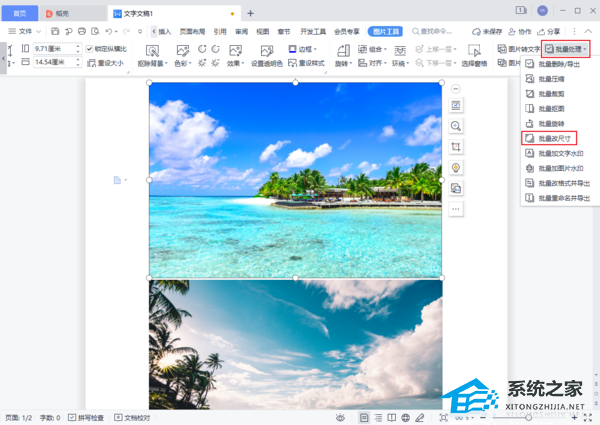Click the lightbulb icon beside the picture

coord(456,168)
